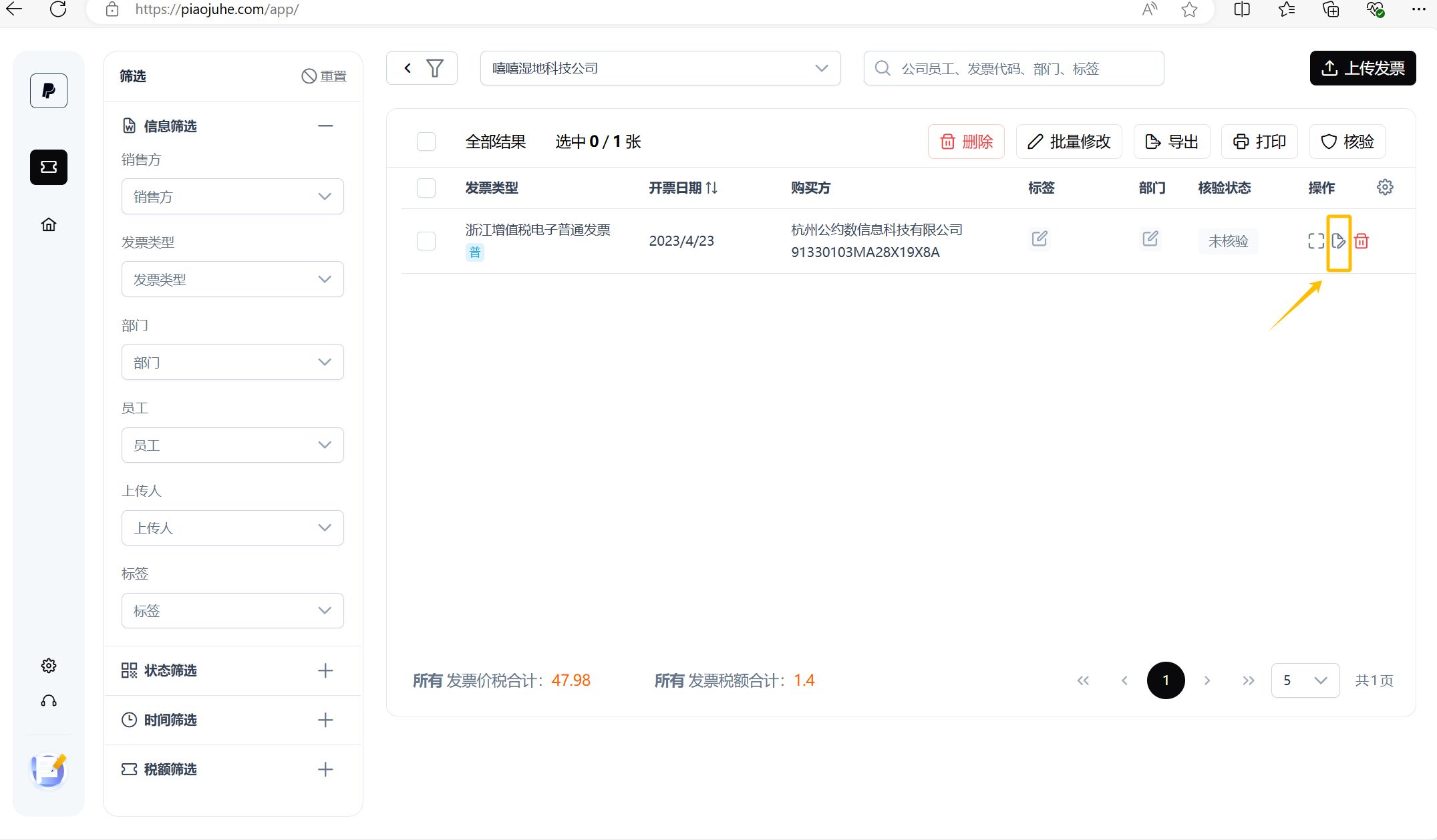
Task: Edit the department for the invoice row
Action: click(1150, 238)
